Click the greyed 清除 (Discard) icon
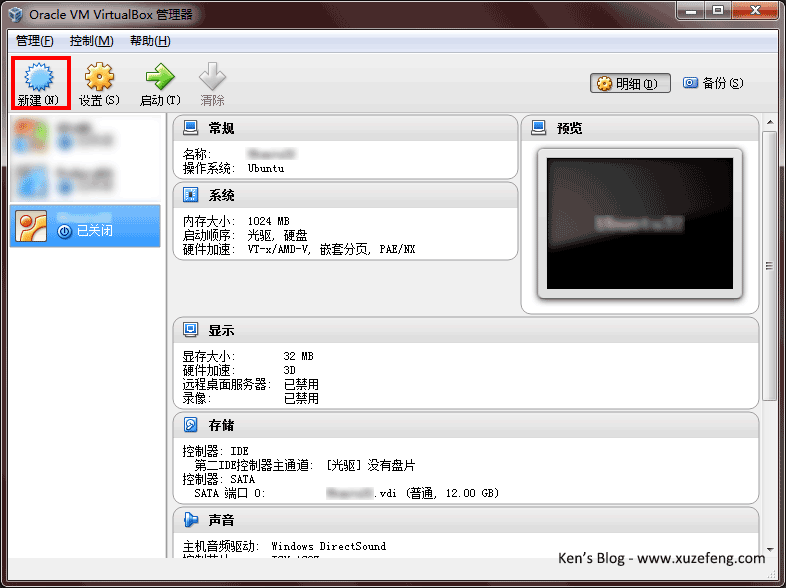The height and width of the screenshot is (588, 786). pos(212,77)
